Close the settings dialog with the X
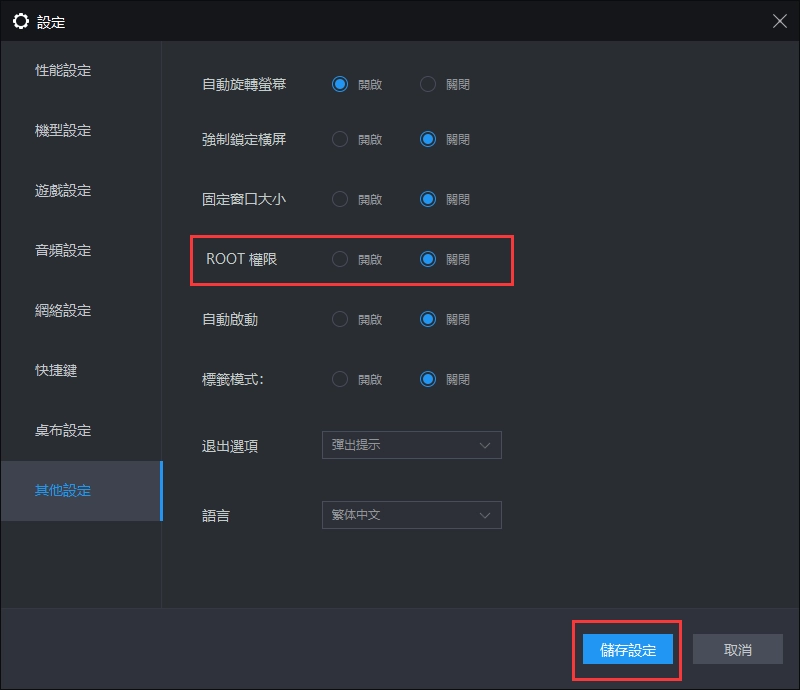 (782, 20)
